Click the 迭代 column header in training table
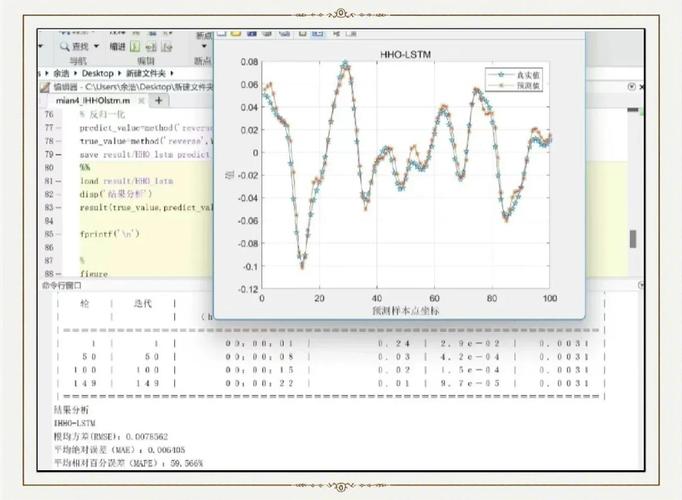This screenshot has width=682, height=500. click(143, 303)
